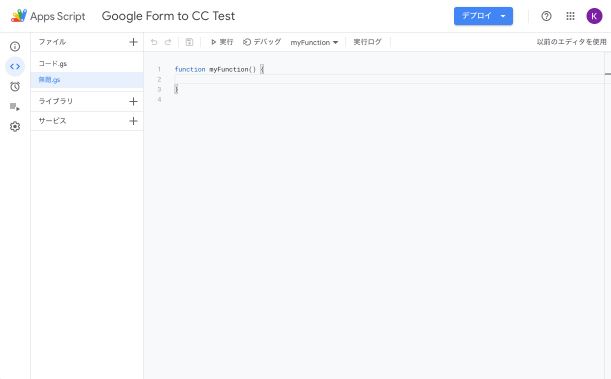Screen dimensions: 611x379
Task: Add a new file with plus icon
Action: tap(133, 42)
